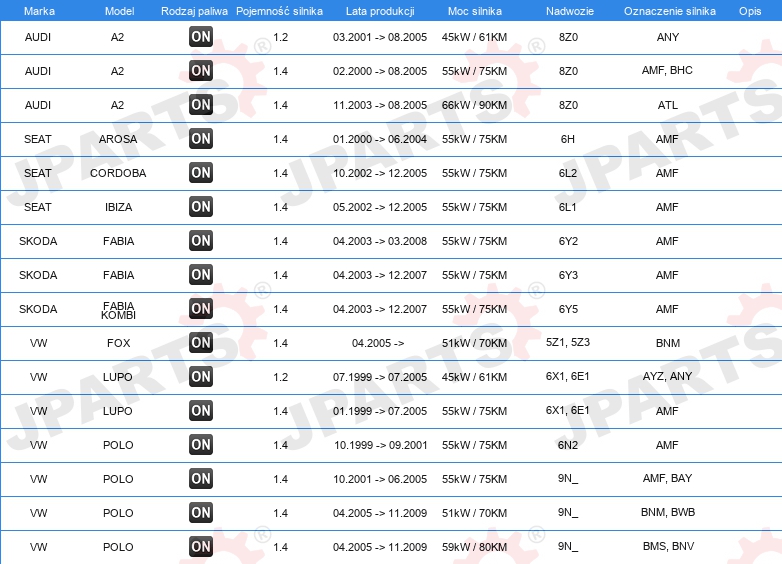Click the '59kW / 80KM' power cell

[x=474, y=547]
